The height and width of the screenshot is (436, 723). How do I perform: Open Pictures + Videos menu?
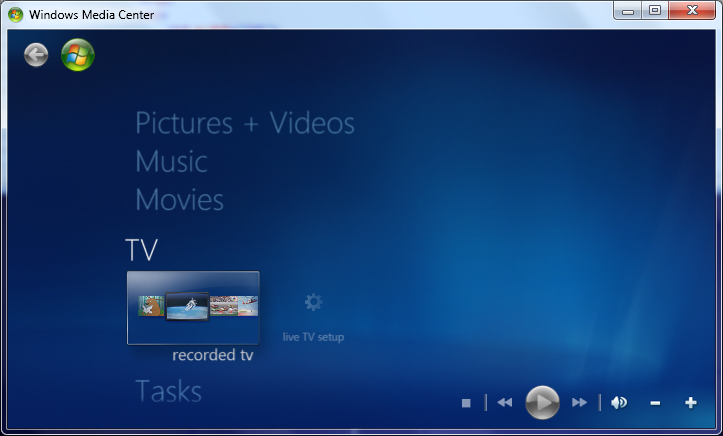pos(245,123)
